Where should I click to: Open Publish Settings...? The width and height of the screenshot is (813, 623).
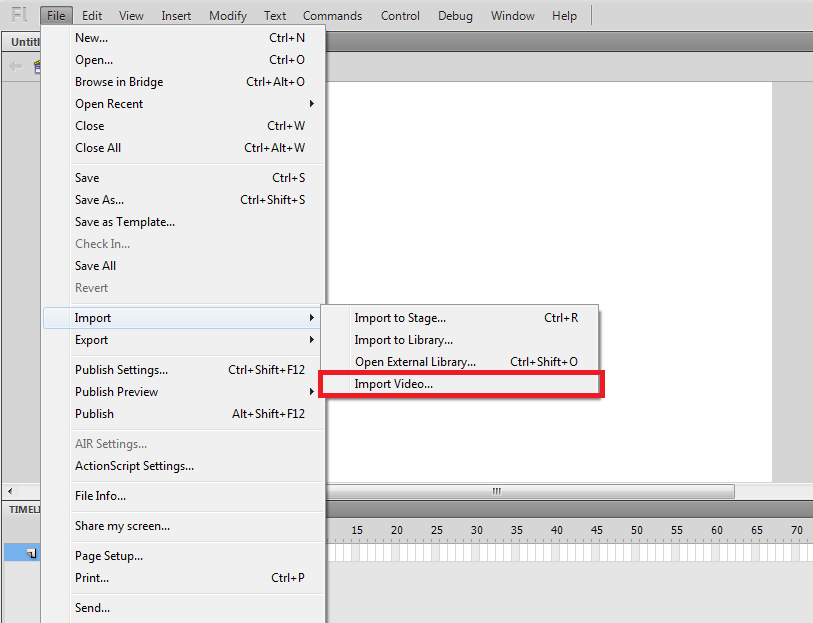pos(184,370)
